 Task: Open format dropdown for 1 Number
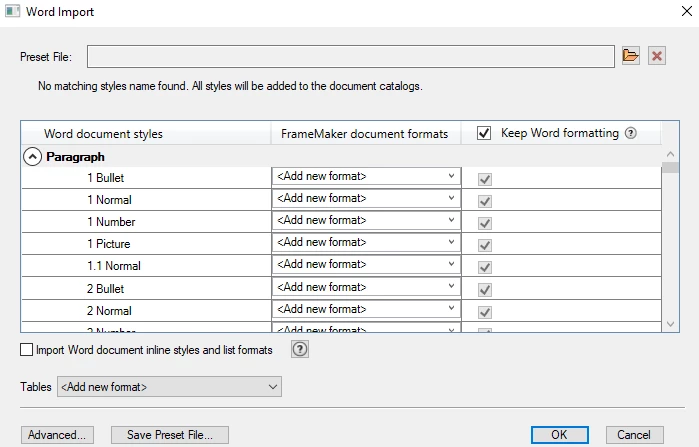click(x=366, y=220)
